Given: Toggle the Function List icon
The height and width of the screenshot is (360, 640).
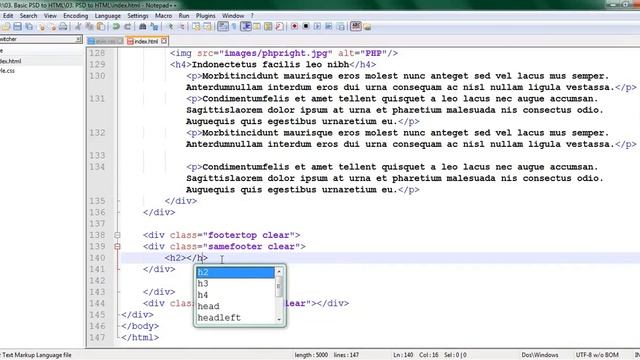Looking at the screenshot, I should (x=279, y=27).
